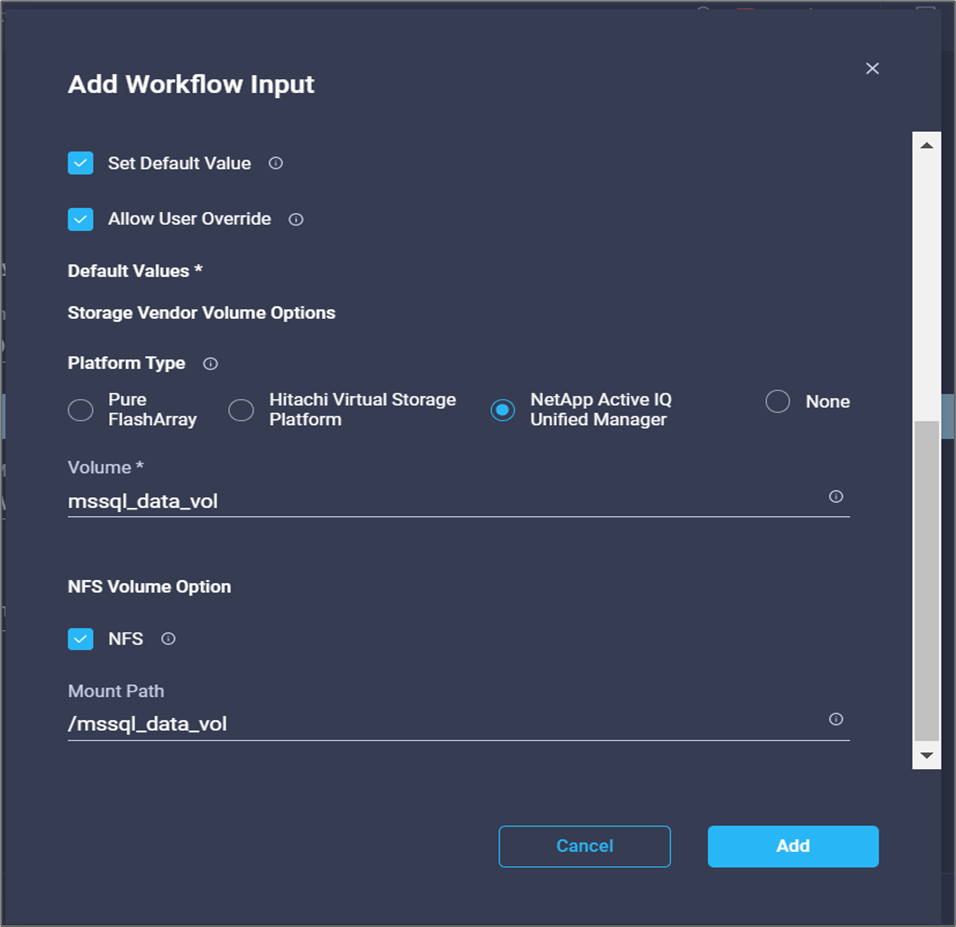The width and height of the screenshot is (956, 927).
Task: Click the Mount Path input field
Action: (x=458, y=724)
